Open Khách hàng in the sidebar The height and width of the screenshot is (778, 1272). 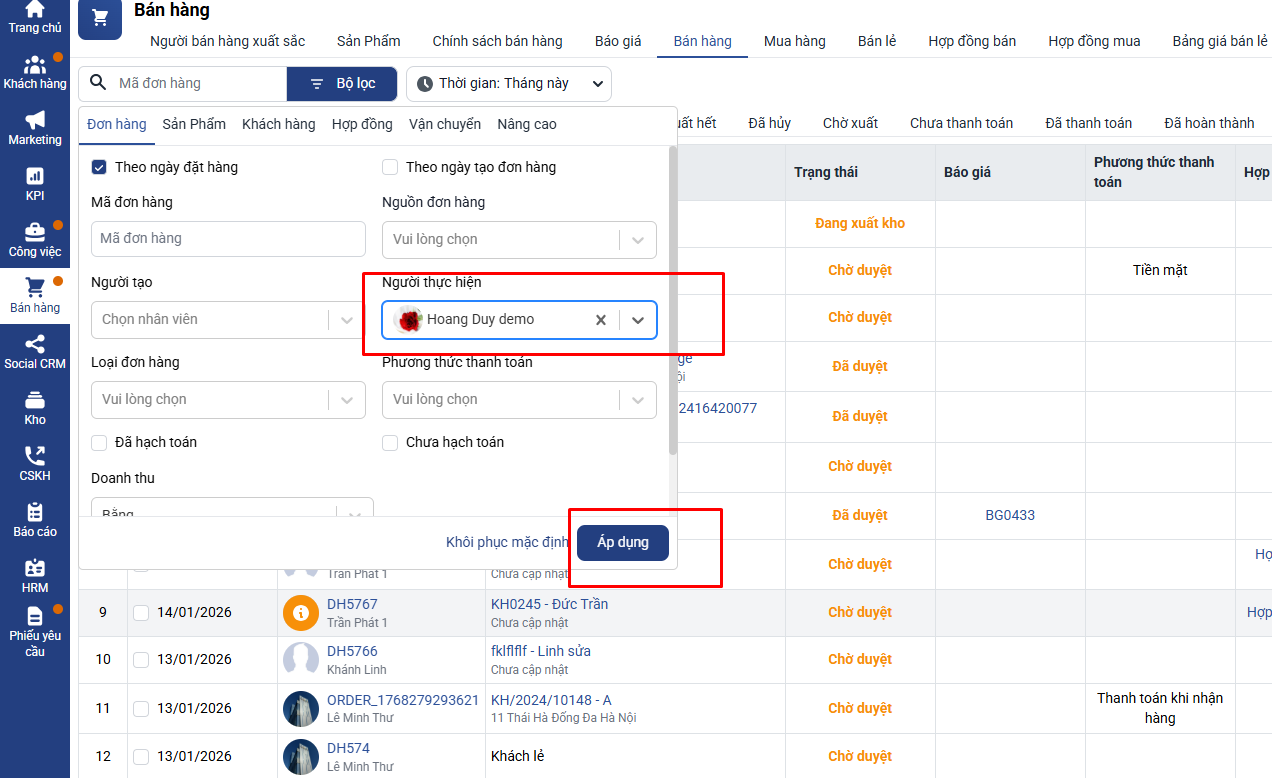pos(35,72)
